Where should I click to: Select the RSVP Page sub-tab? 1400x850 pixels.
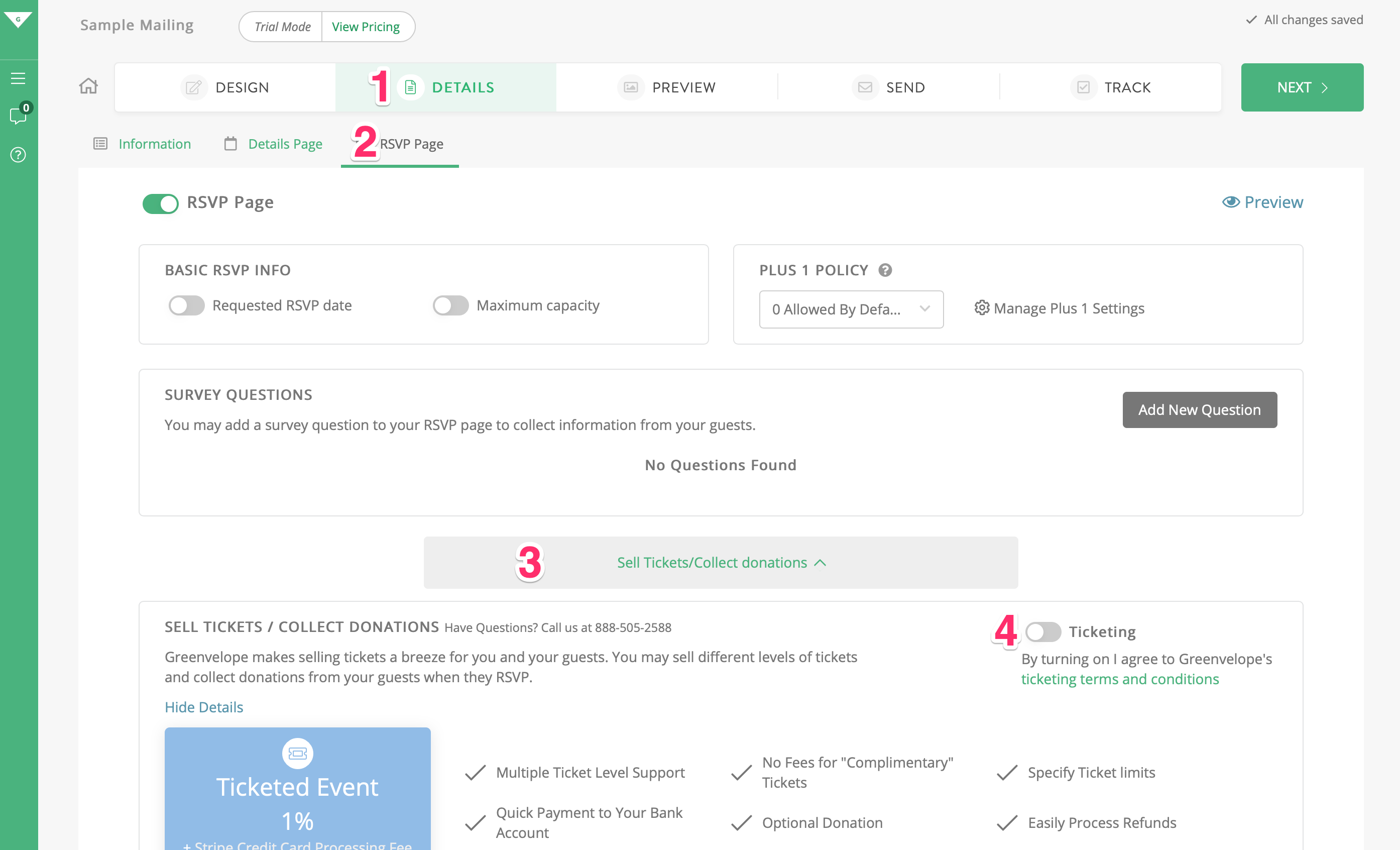[x=400, y=144]
